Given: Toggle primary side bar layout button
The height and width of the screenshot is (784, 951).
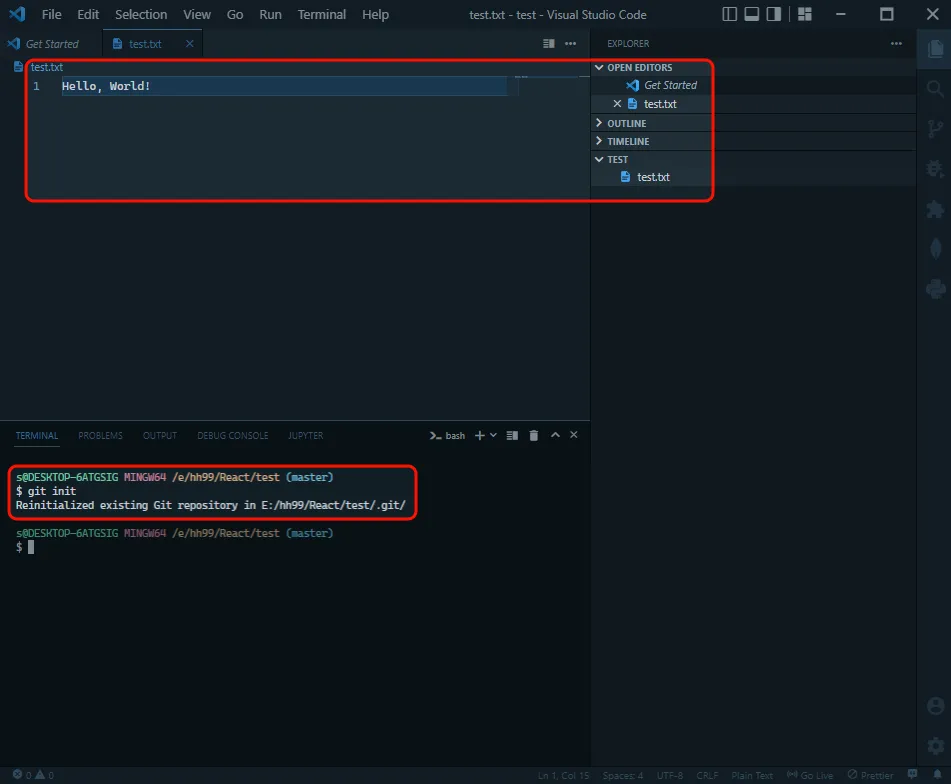Looking at the screenshot, I should click(x=730, y=14).
